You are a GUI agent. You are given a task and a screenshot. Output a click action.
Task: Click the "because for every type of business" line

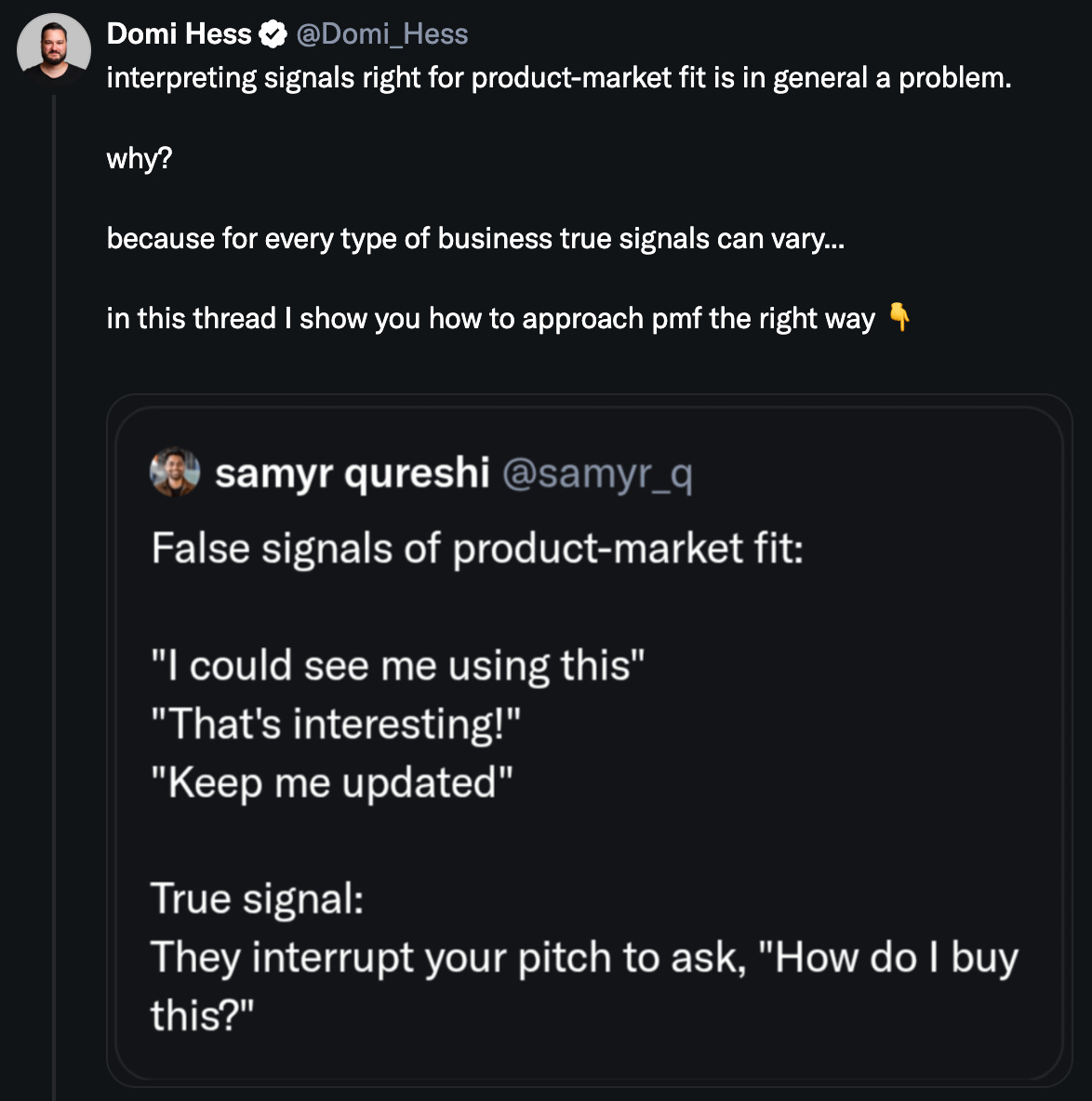[x=475, y=239]
